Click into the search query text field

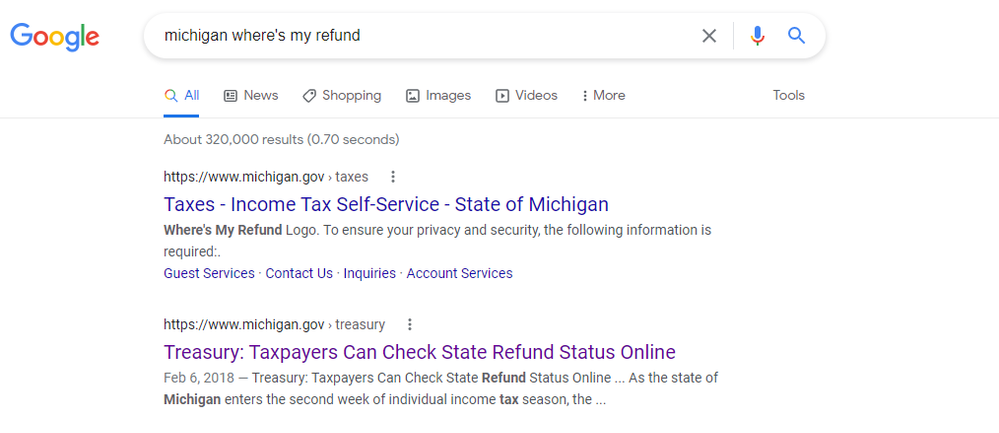pyautogui.click(x=420, y=36)
